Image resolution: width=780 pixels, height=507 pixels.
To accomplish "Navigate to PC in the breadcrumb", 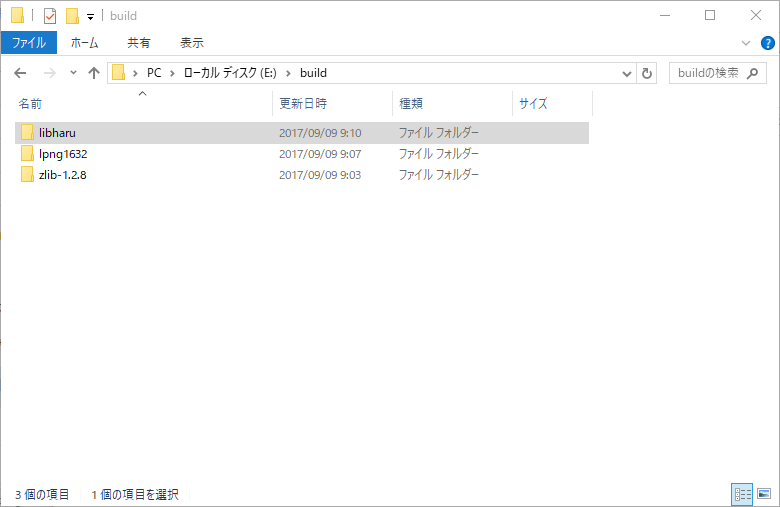I will coord(154,73).
